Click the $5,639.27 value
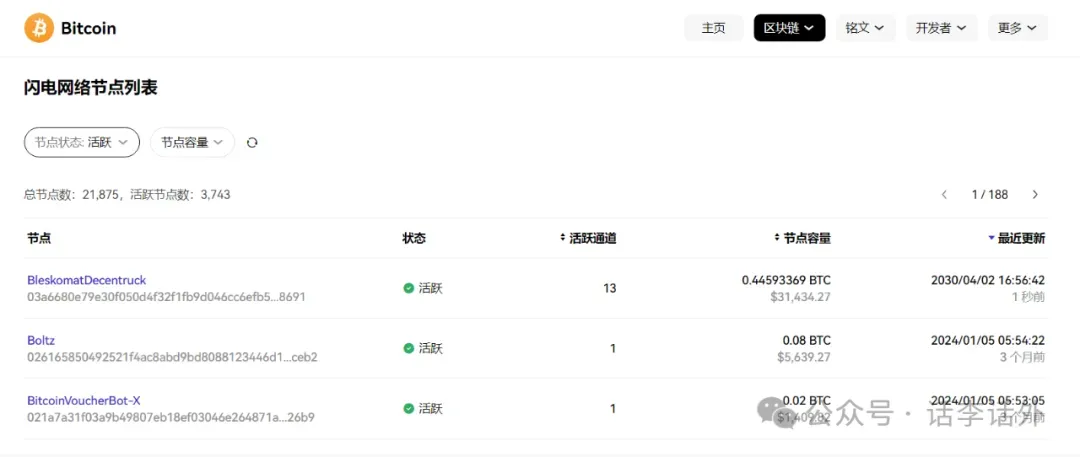 click(x=806, y=358)
